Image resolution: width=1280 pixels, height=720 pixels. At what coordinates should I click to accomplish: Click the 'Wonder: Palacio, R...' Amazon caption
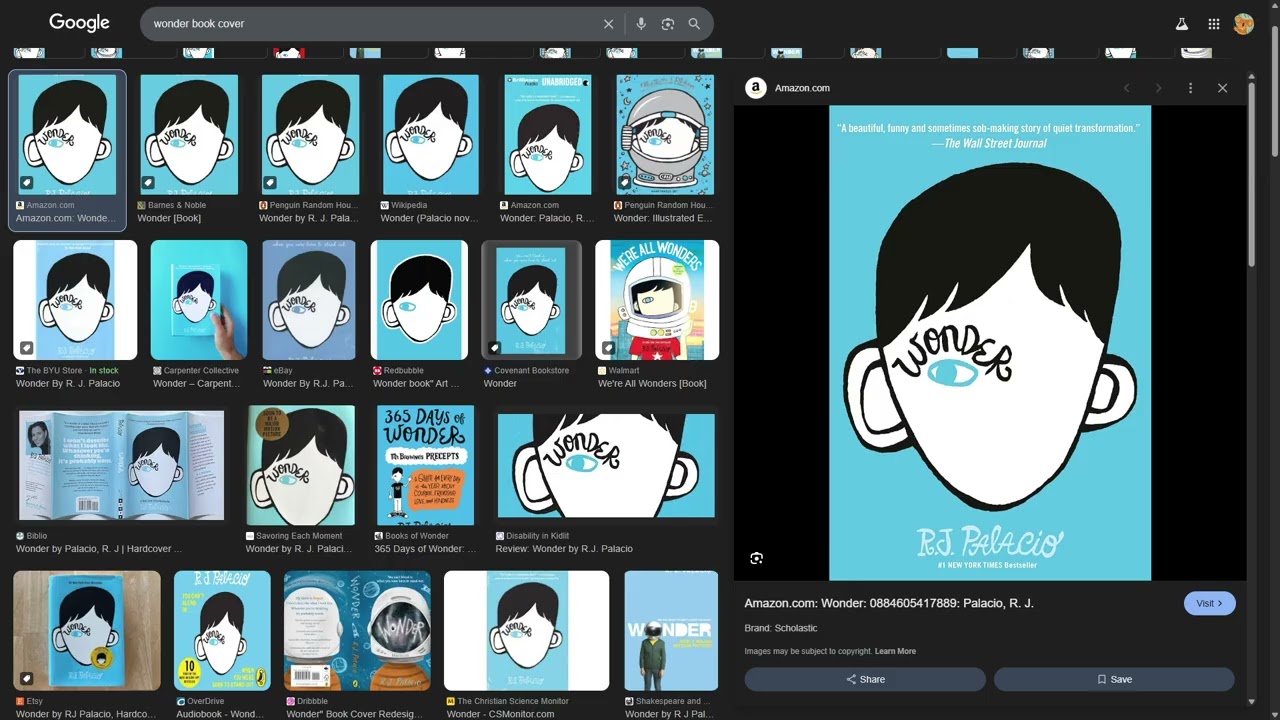(547, 218)
